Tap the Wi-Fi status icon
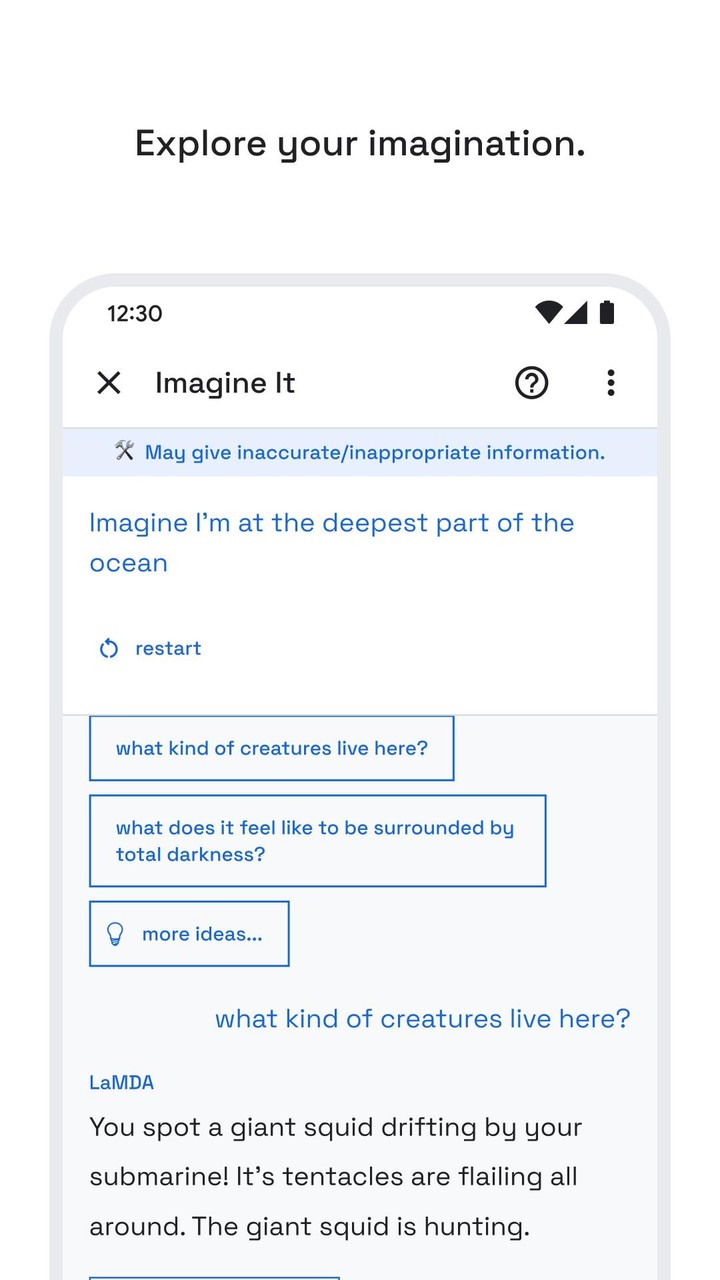This screenshot has width=720, height=1280. 547,313
